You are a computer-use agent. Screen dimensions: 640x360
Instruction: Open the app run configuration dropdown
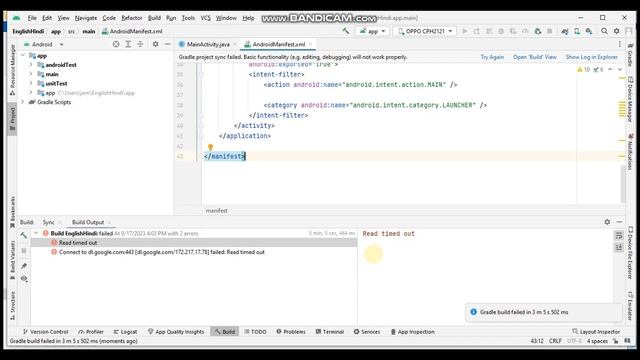tap(372, 31)
